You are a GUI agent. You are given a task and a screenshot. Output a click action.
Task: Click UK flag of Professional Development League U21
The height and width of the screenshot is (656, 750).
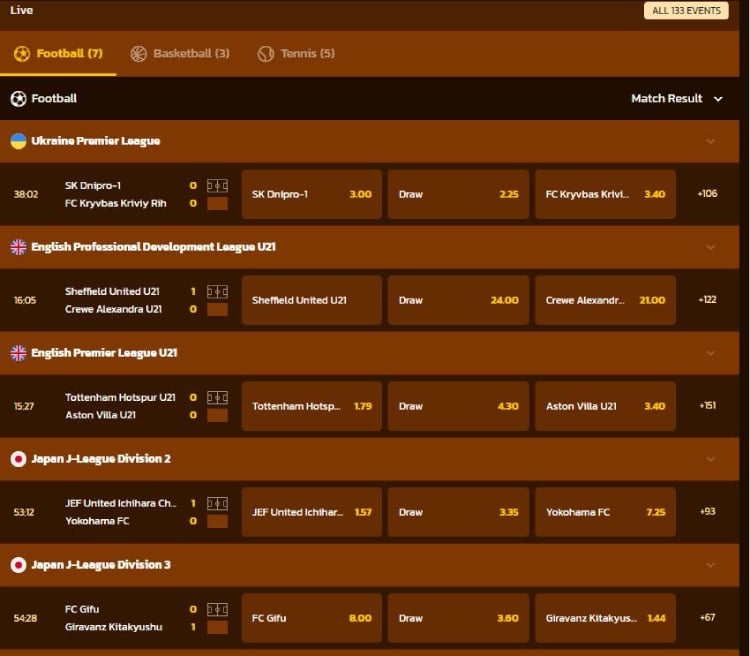coord(18,247)
